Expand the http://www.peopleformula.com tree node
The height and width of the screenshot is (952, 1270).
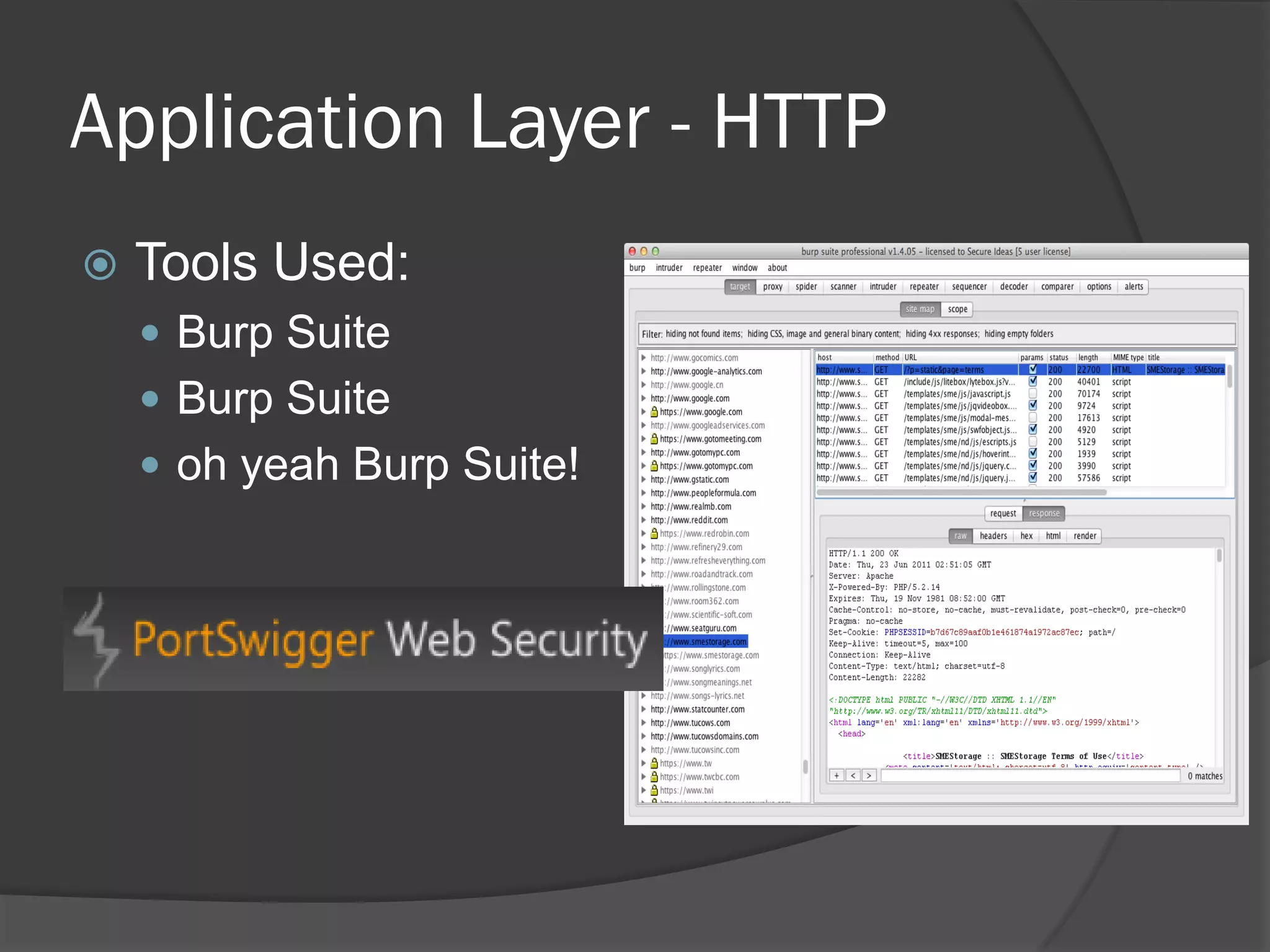pyautogui.click(x=644, y=493)
